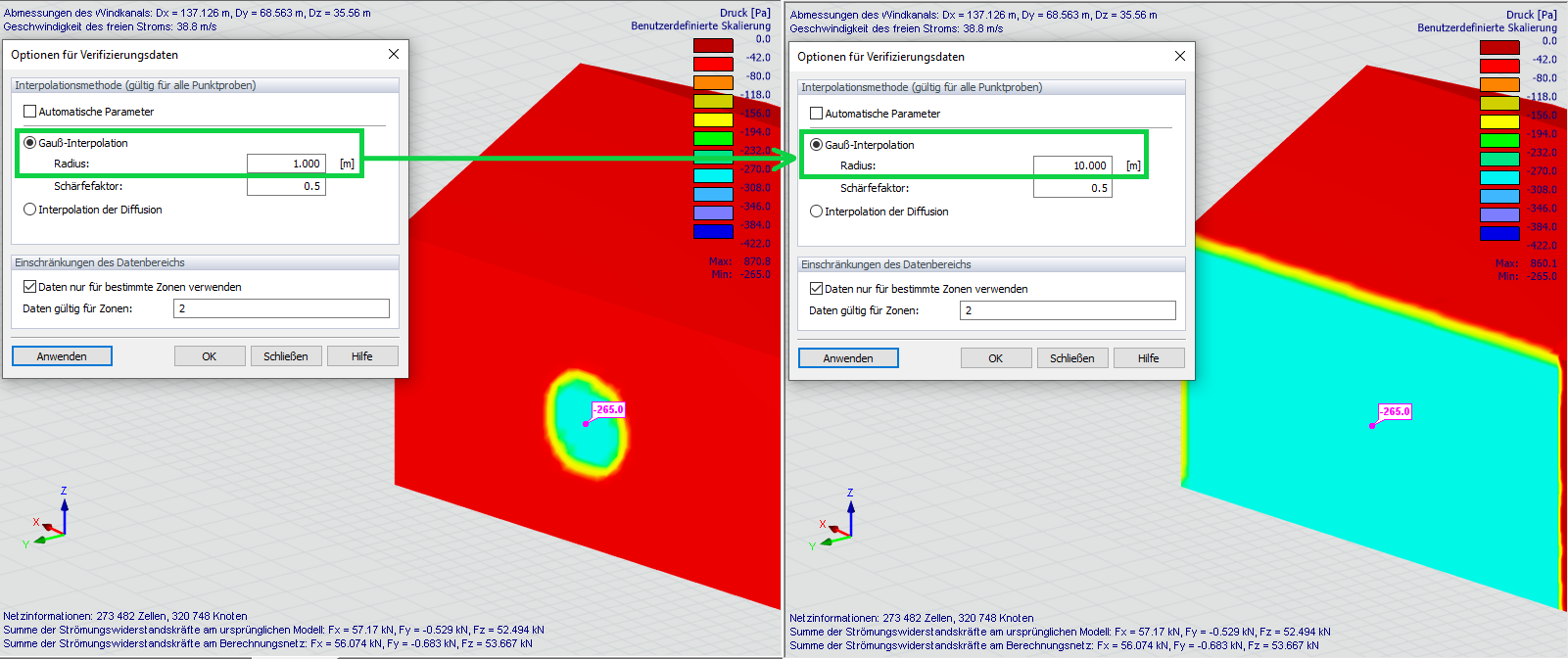Click cyan legend swatch in right view

click(x=1499, y=177)
